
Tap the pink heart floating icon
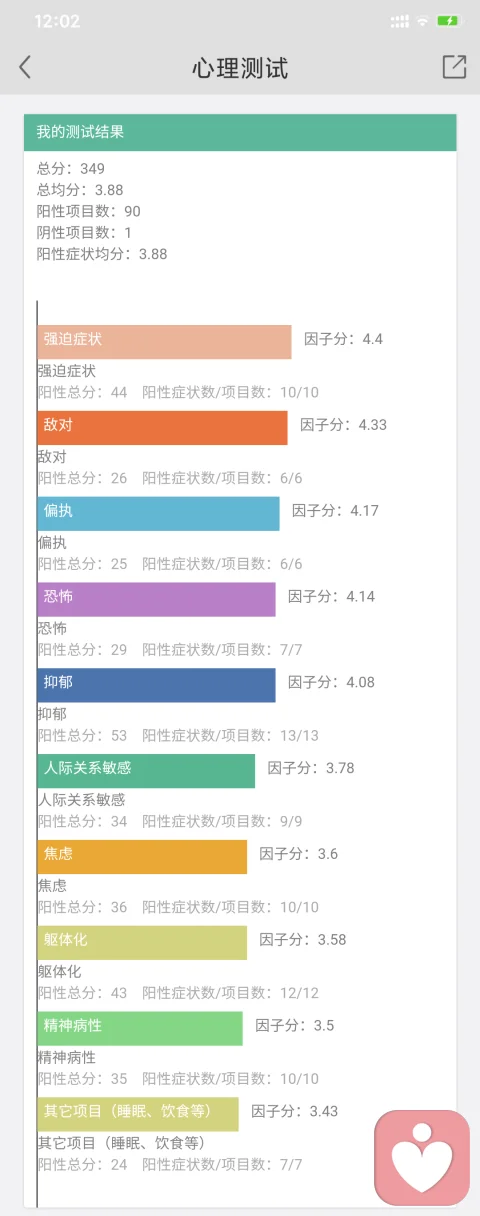coord(422,1157)
